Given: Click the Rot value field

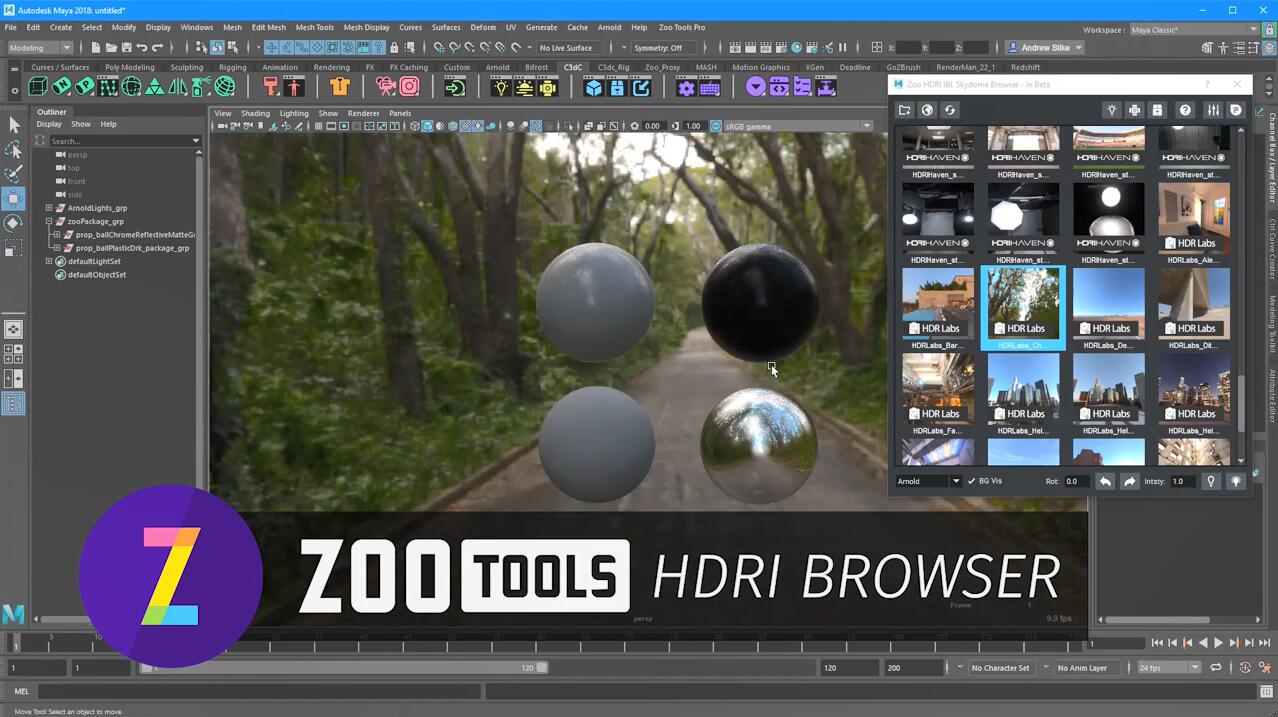Looking at the screenshot, I should tap(1076, 481).
